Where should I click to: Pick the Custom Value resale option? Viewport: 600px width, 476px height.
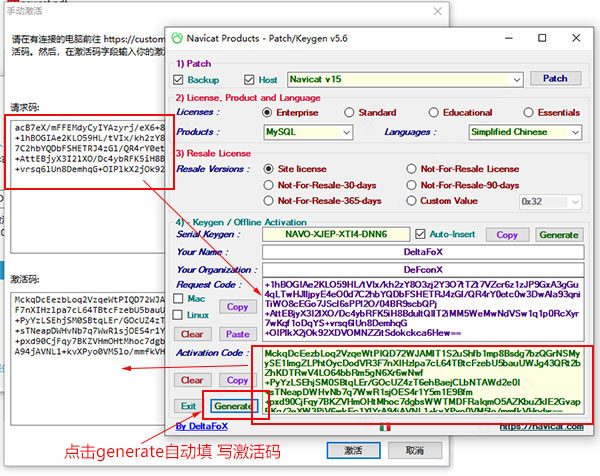click(x=410, y=201)
